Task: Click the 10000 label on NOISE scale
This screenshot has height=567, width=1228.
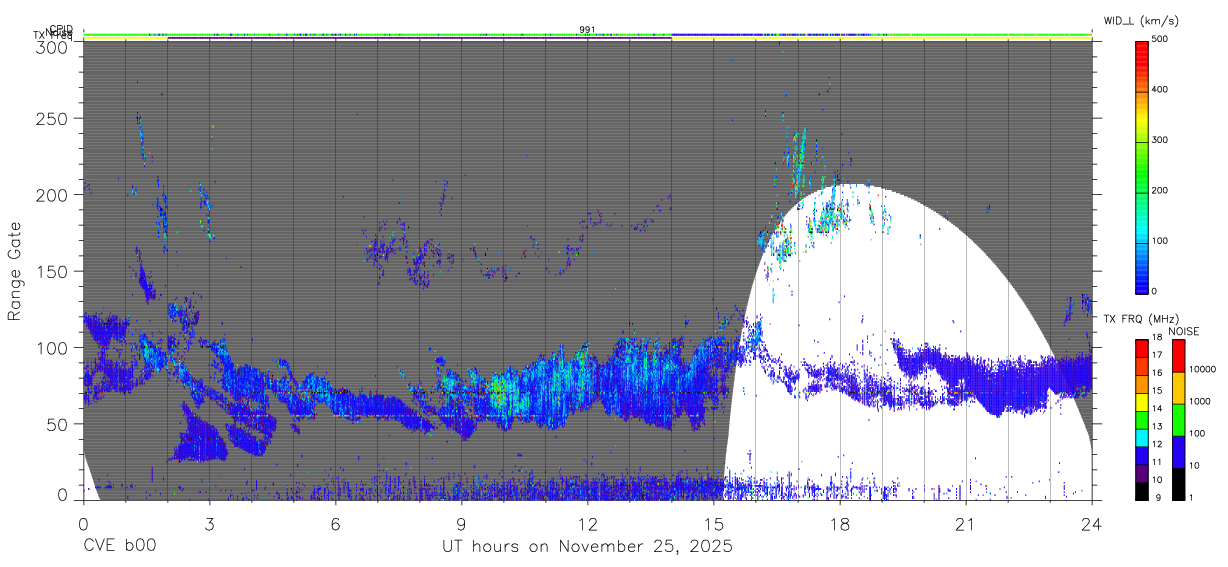Action: click(x=1205, y=370)
